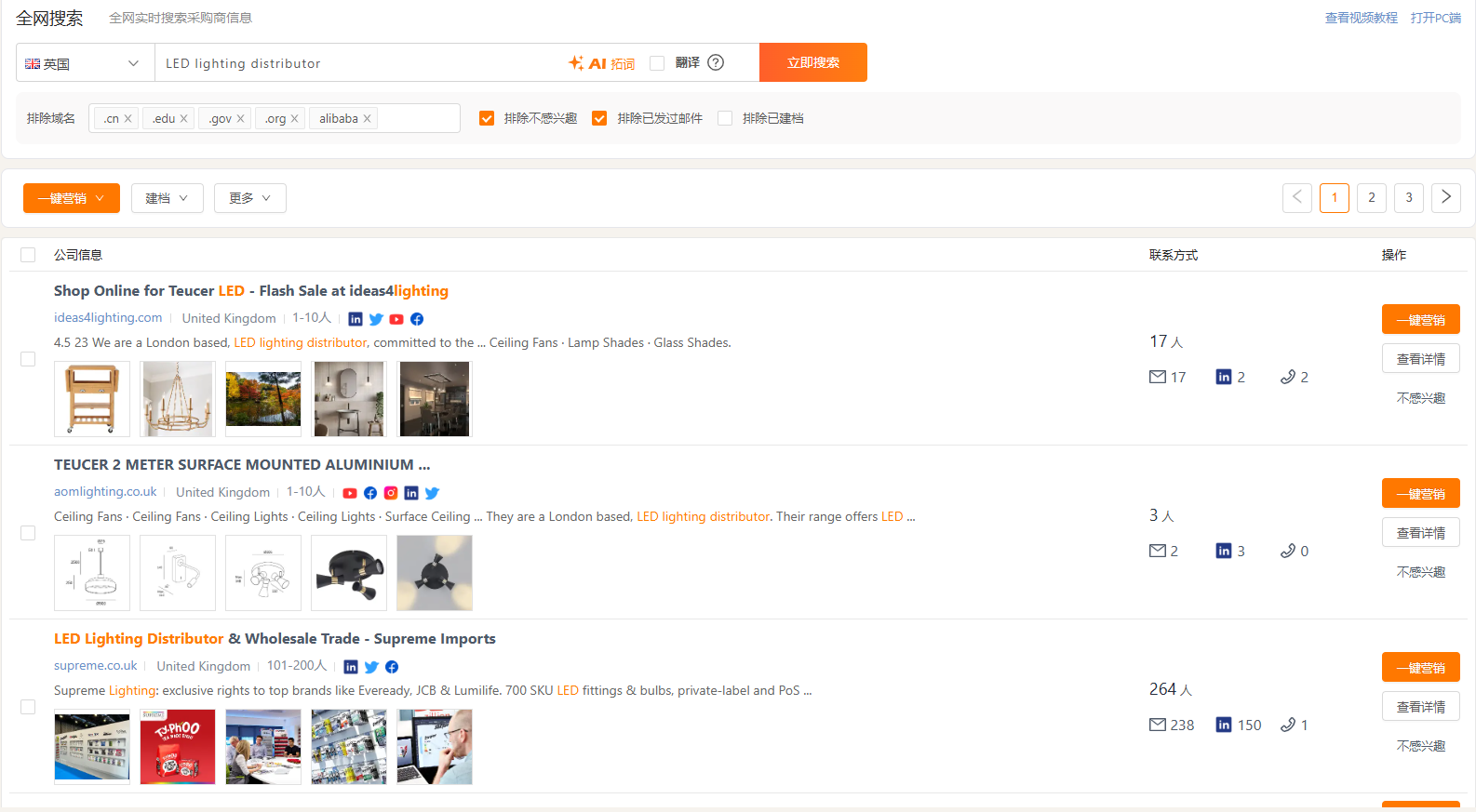Click 查看详情 for aomlighting row
Image resolution: width=1476 pixels, height=812 pixels.
[1421, 532]
